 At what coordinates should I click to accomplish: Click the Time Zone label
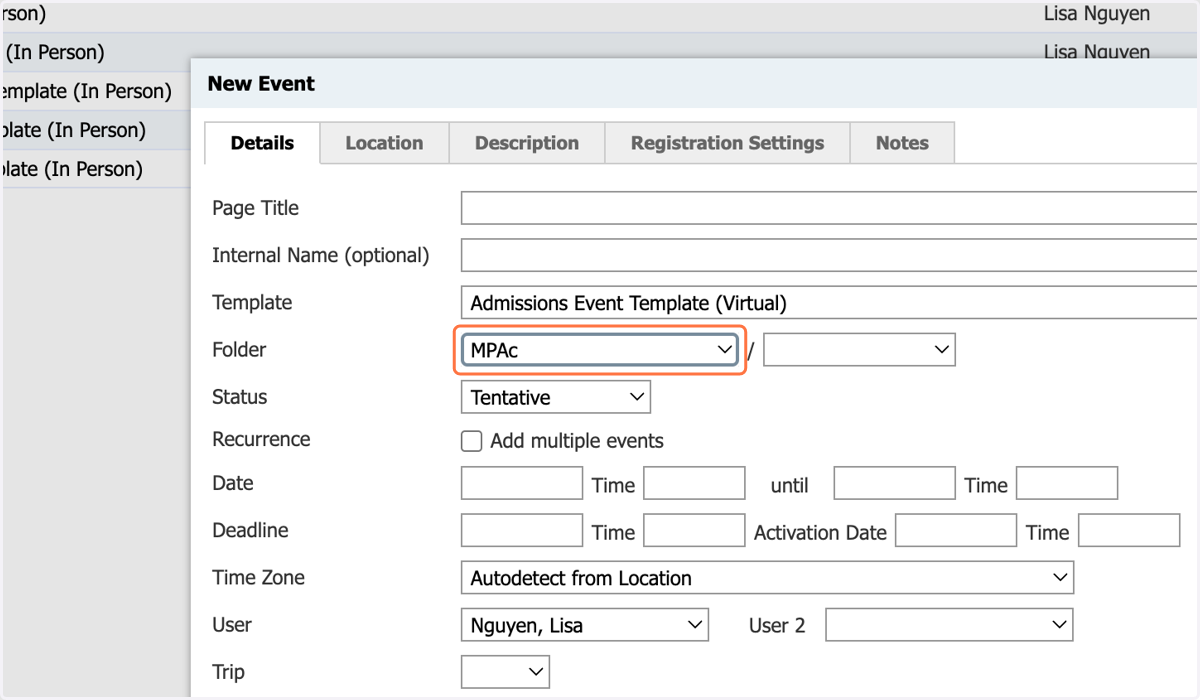coord(258,578)
